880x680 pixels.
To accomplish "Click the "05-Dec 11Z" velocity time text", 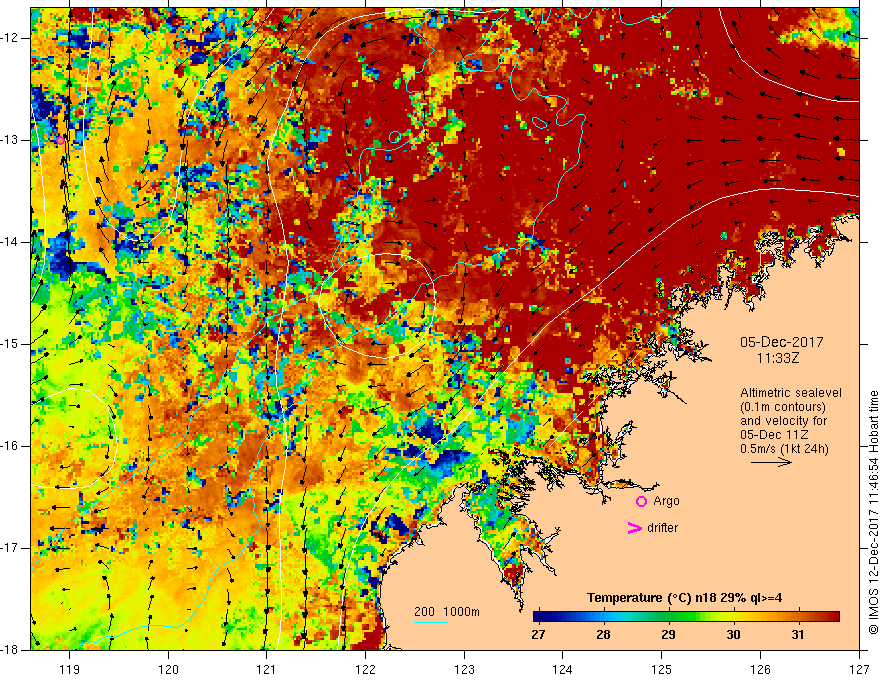I will tap(774, 435).
